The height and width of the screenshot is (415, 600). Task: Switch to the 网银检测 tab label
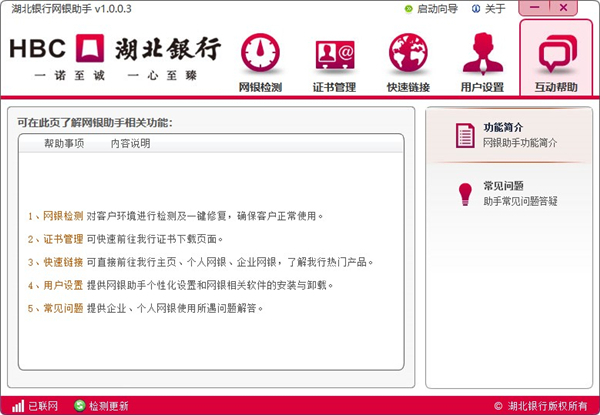[260, 87]
